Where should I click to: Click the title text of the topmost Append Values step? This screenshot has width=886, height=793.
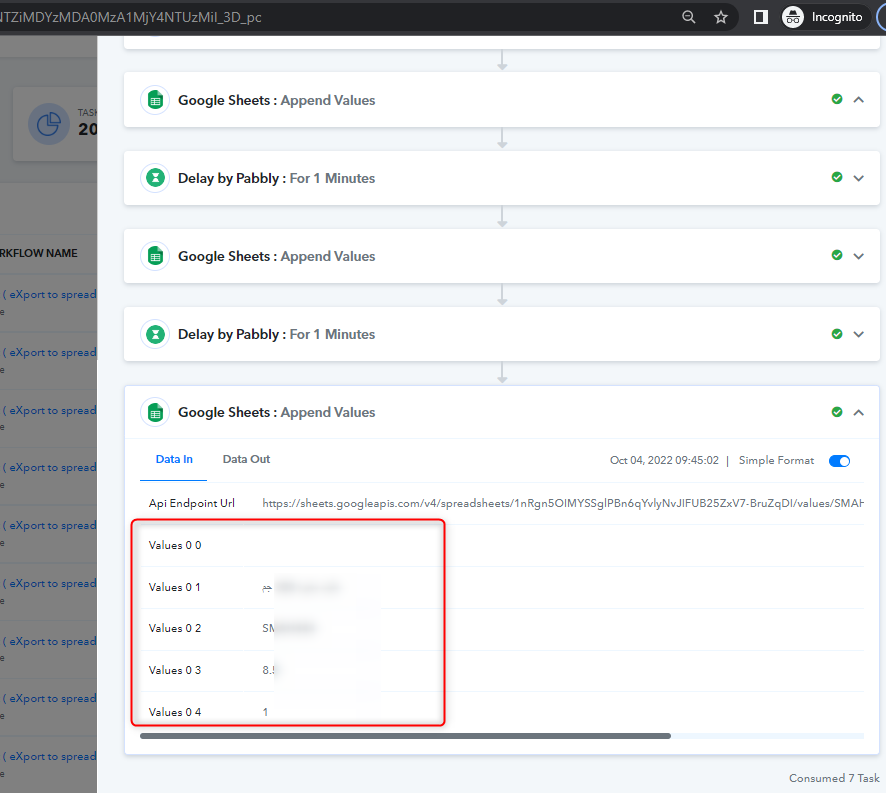pos(276,100)
